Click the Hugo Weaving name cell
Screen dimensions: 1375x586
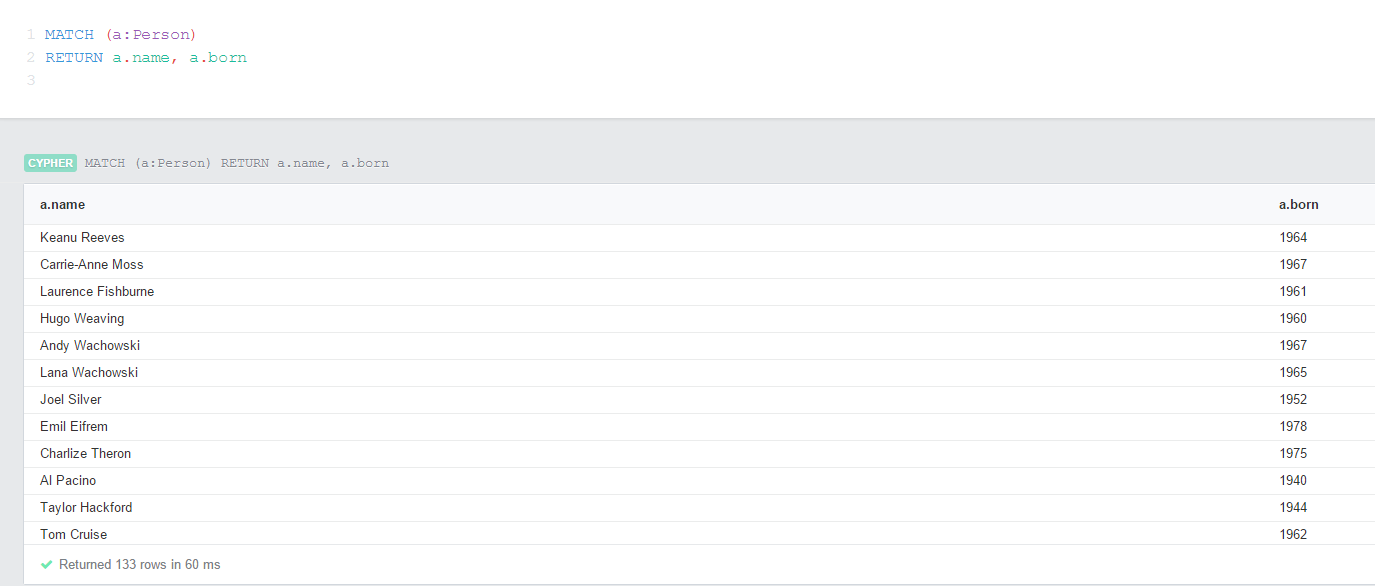point(82,318)
